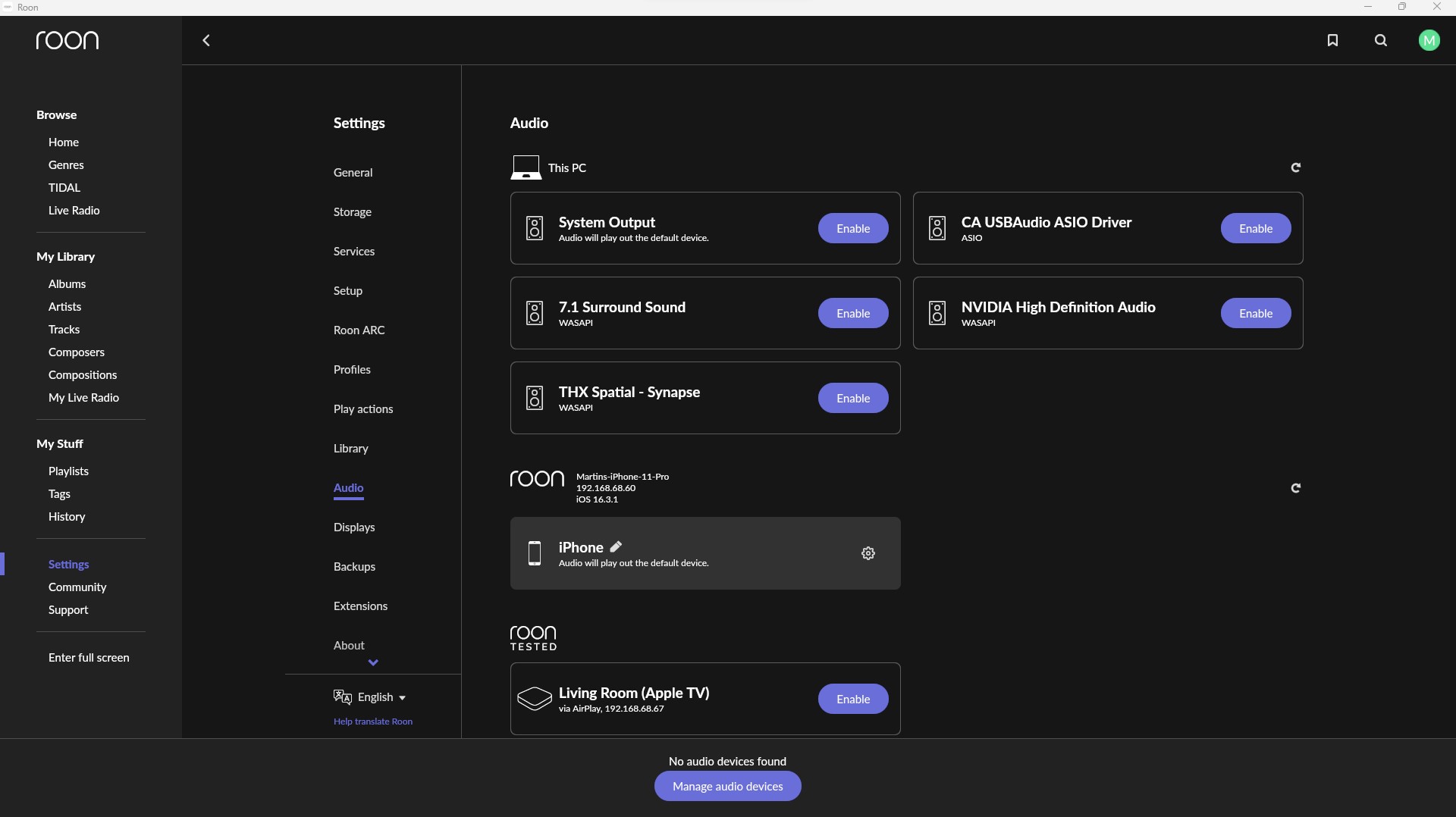Open Profiles settings tab
This screenshot has width=1456, height=817.
pos(352,370)
